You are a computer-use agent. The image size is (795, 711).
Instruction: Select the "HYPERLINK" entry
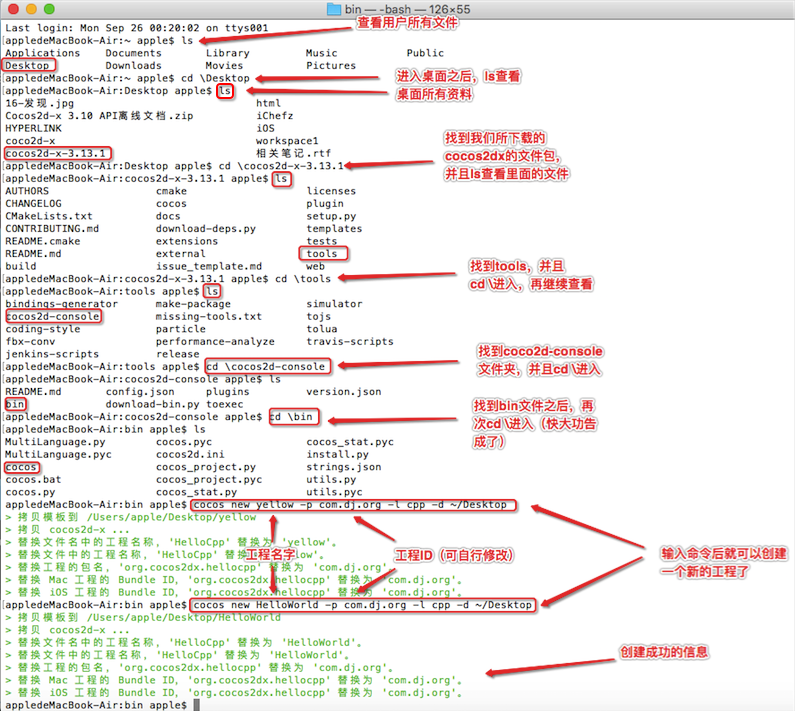pyautogui.click(x=33, y=128)
